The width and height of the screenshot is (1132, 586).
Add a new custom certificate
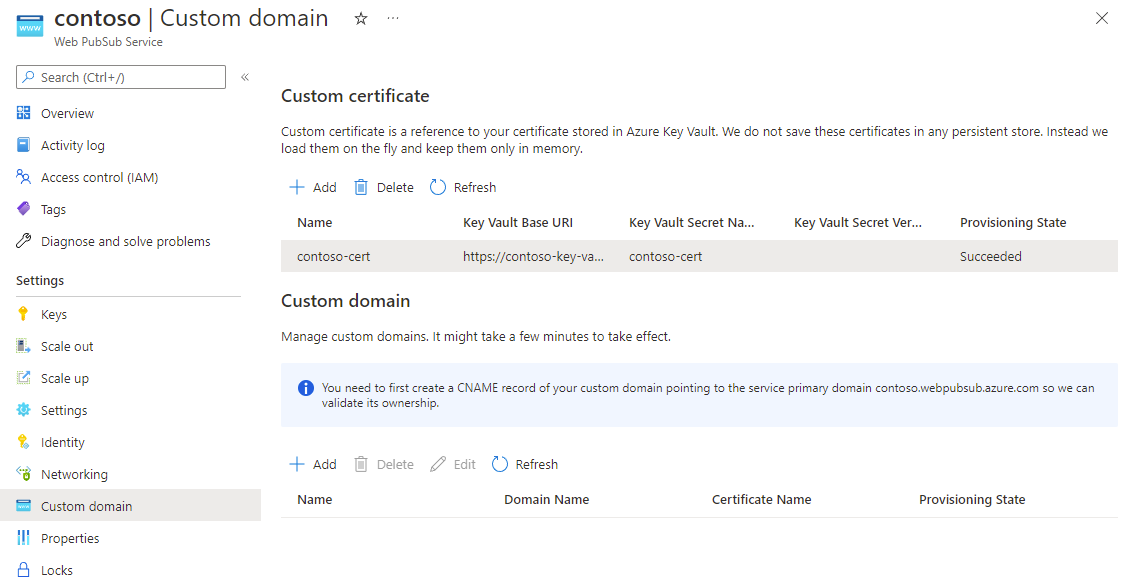(312, 187)
